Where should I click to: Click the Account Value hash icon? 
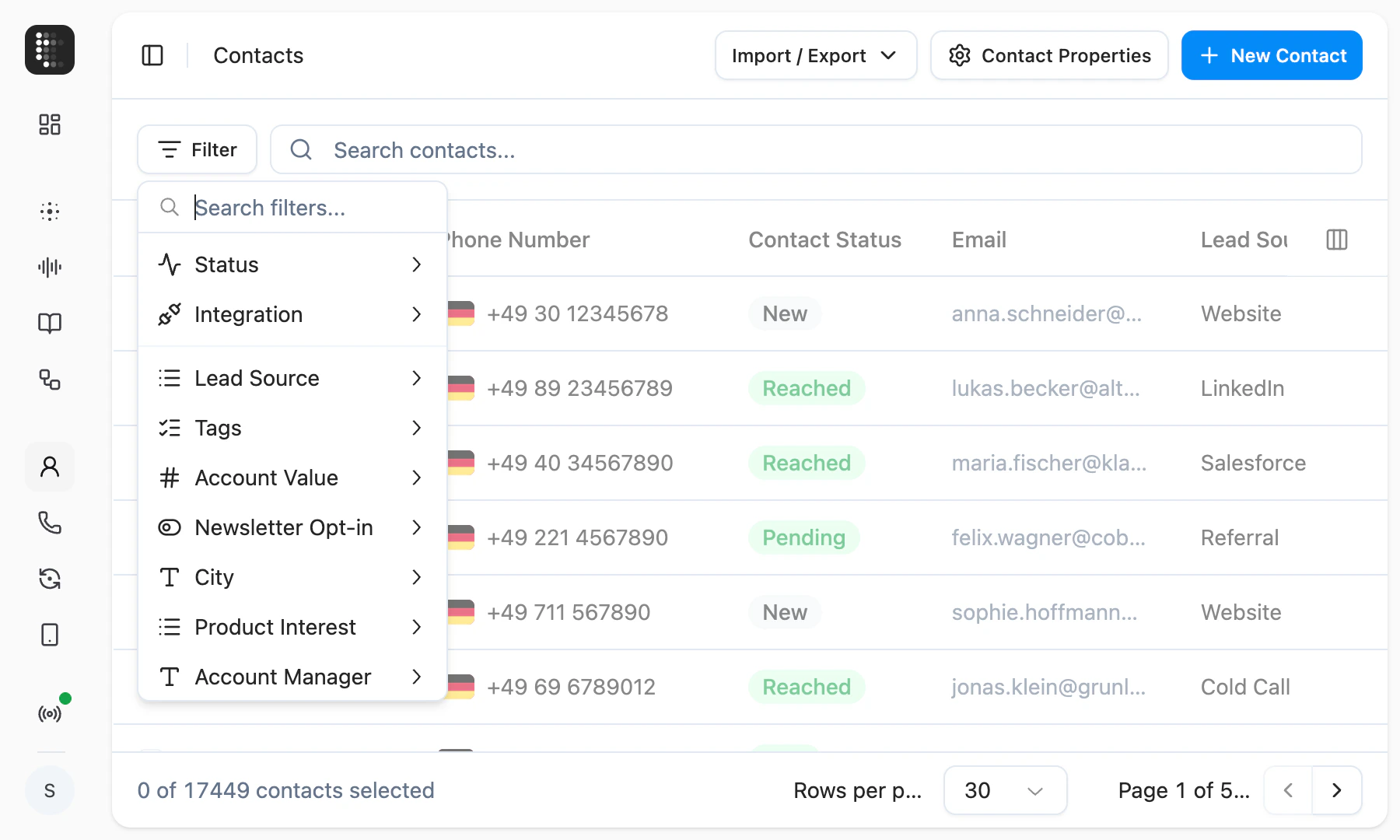(x=170, y=478)
